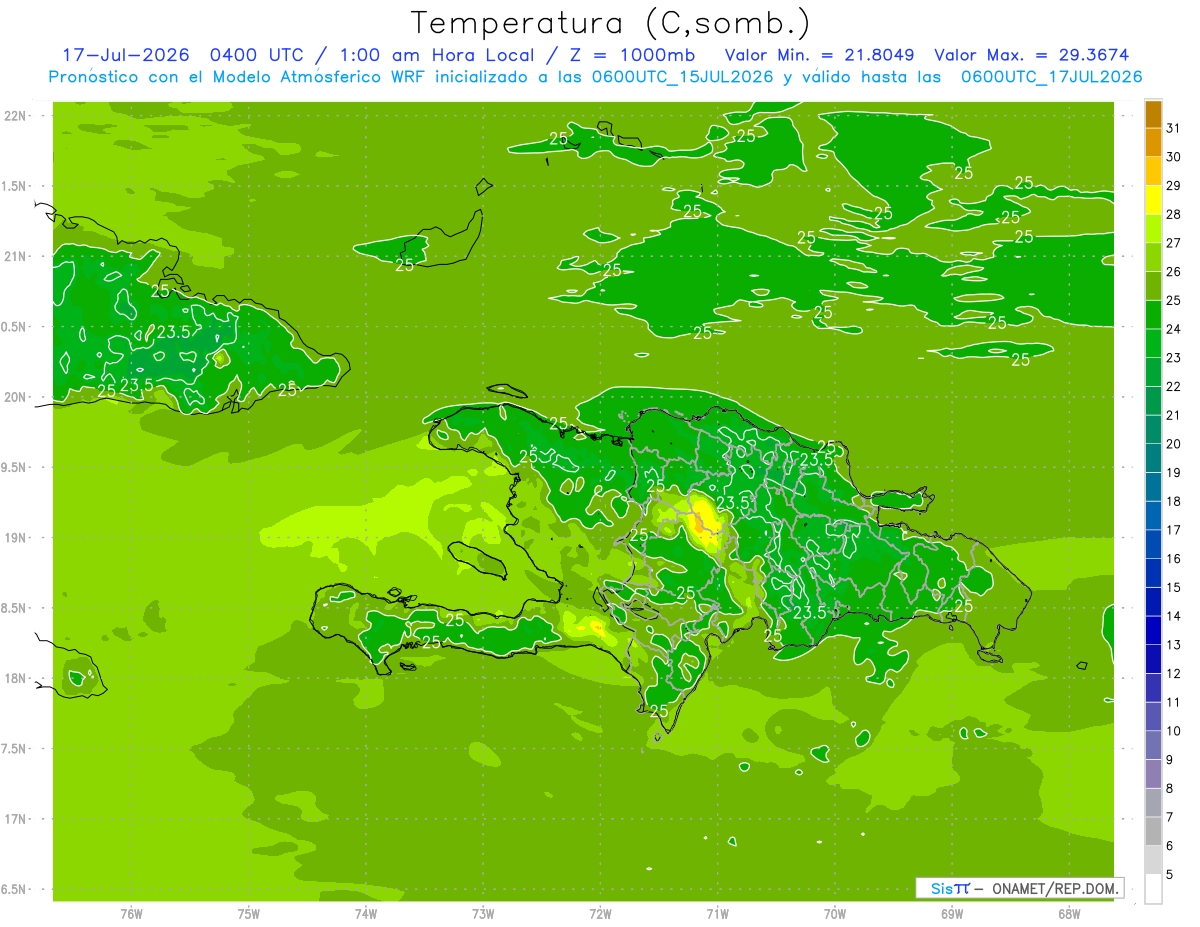Screen dimensions: 1200x927
Task: Click the legend color band between 17 and 18
Action: coord(1153,515)
